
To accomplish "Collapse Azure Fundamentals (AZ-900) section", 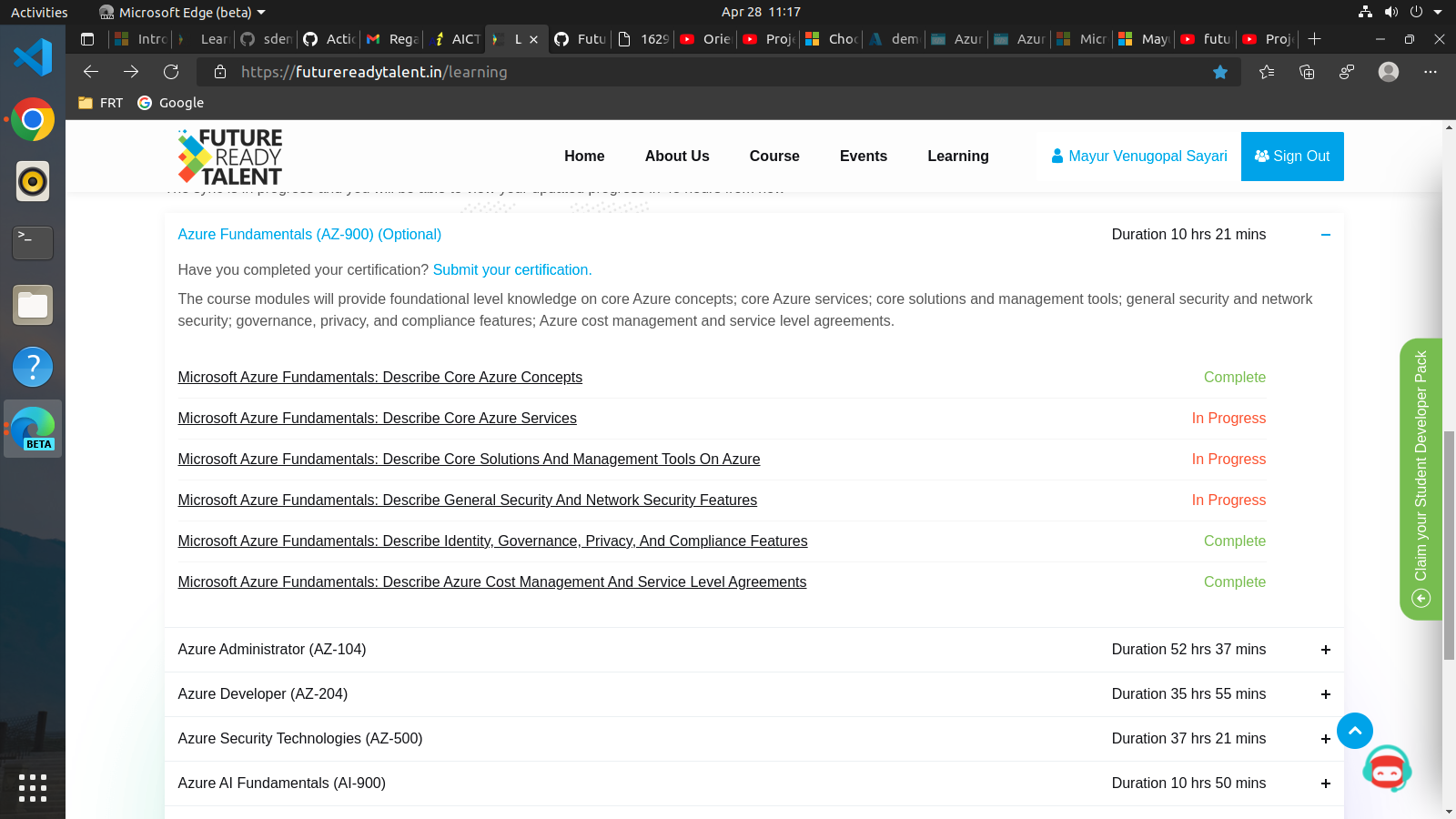I will coord(1326,235).
